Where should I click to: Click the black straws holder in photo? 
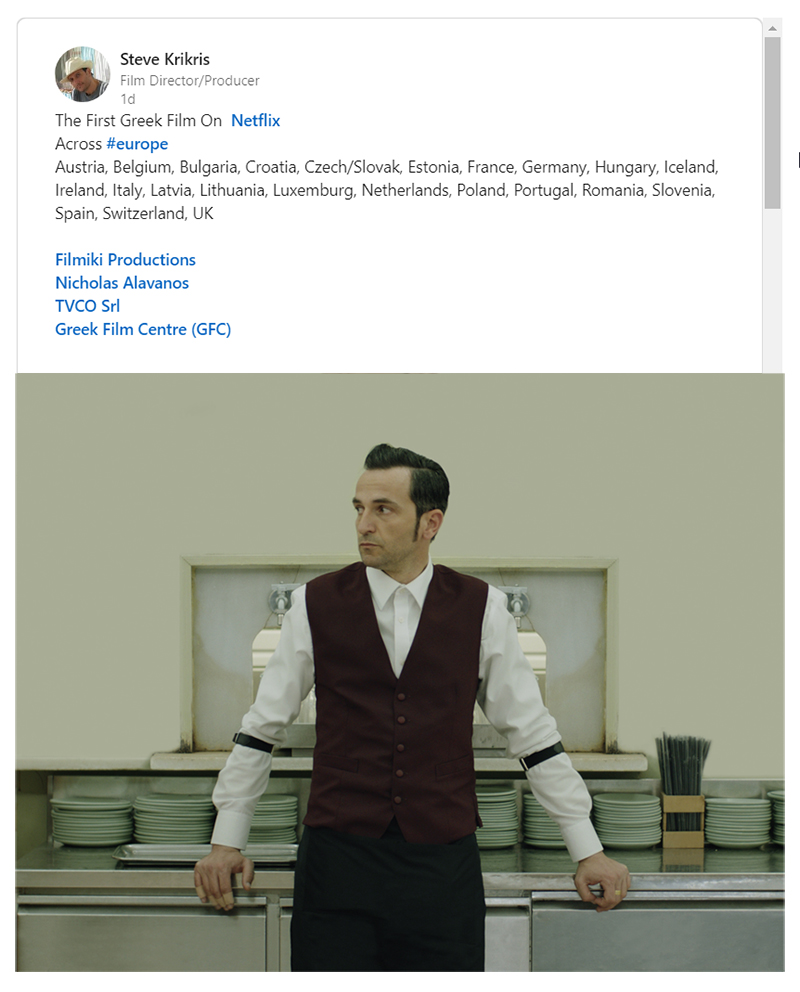coord(683,790)
